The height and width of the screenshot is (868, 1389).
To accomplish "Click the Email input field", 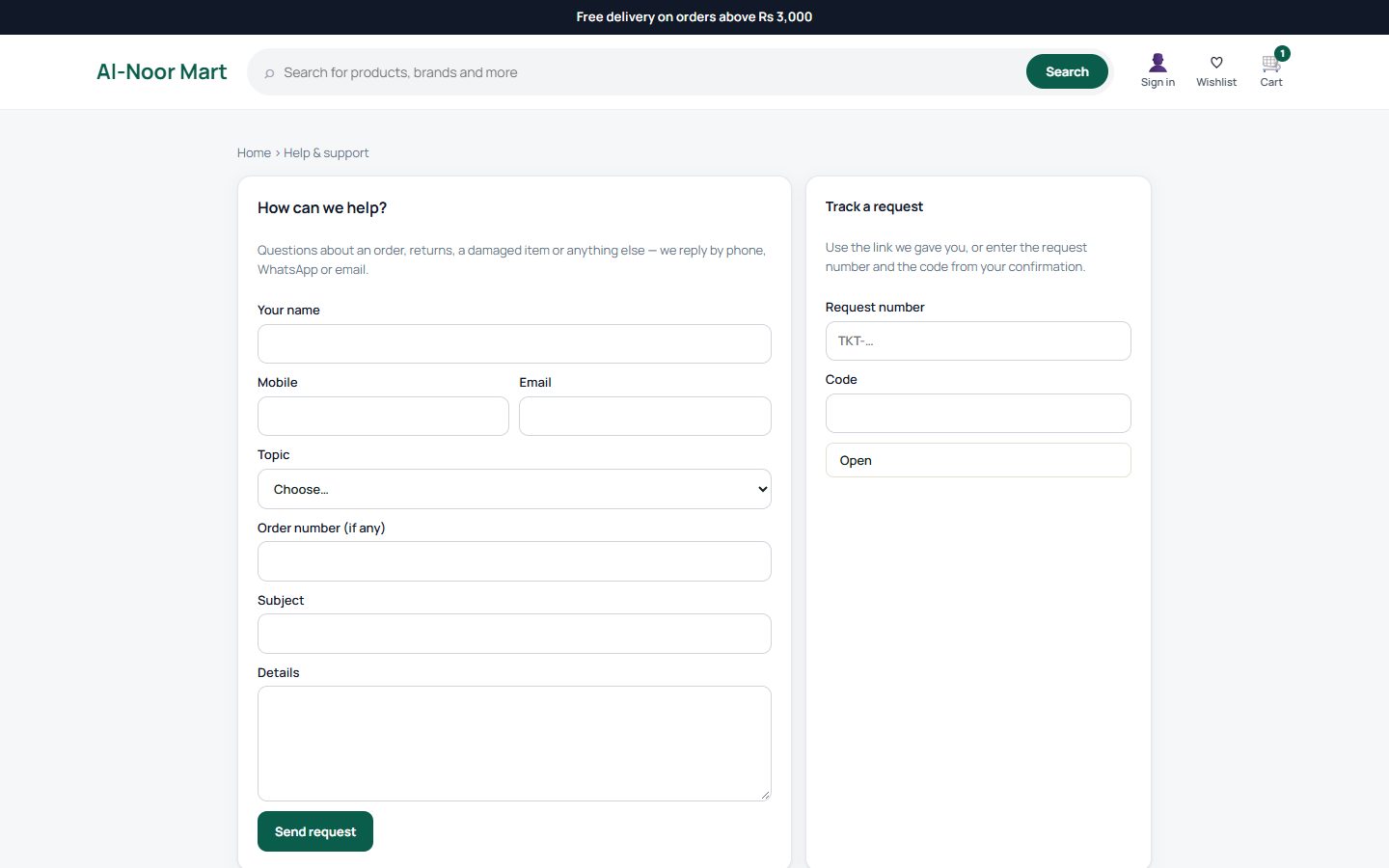I will click(645, 416).
